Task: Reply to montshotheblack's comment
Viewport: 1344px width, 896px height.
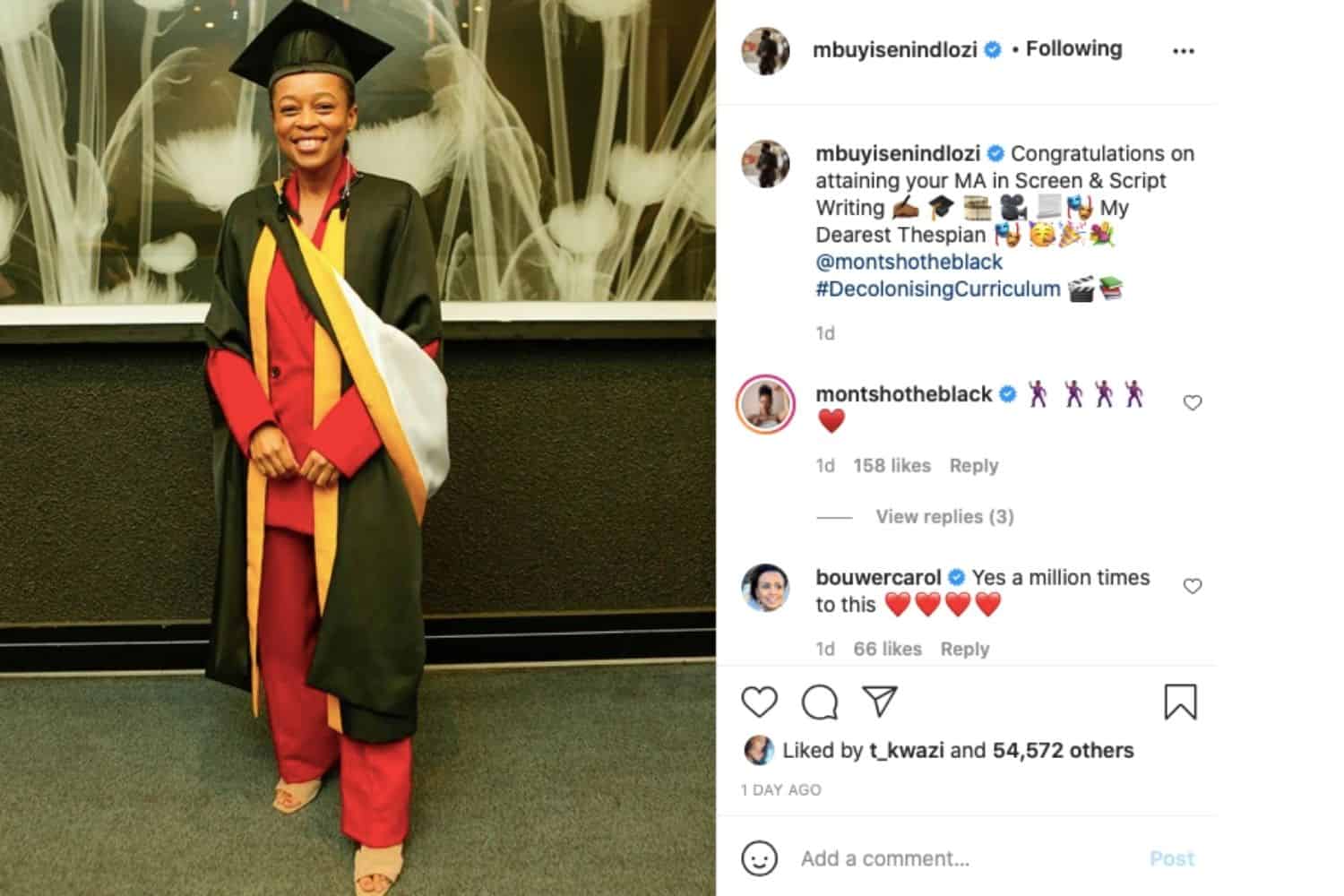Action: tap(973, 466)
